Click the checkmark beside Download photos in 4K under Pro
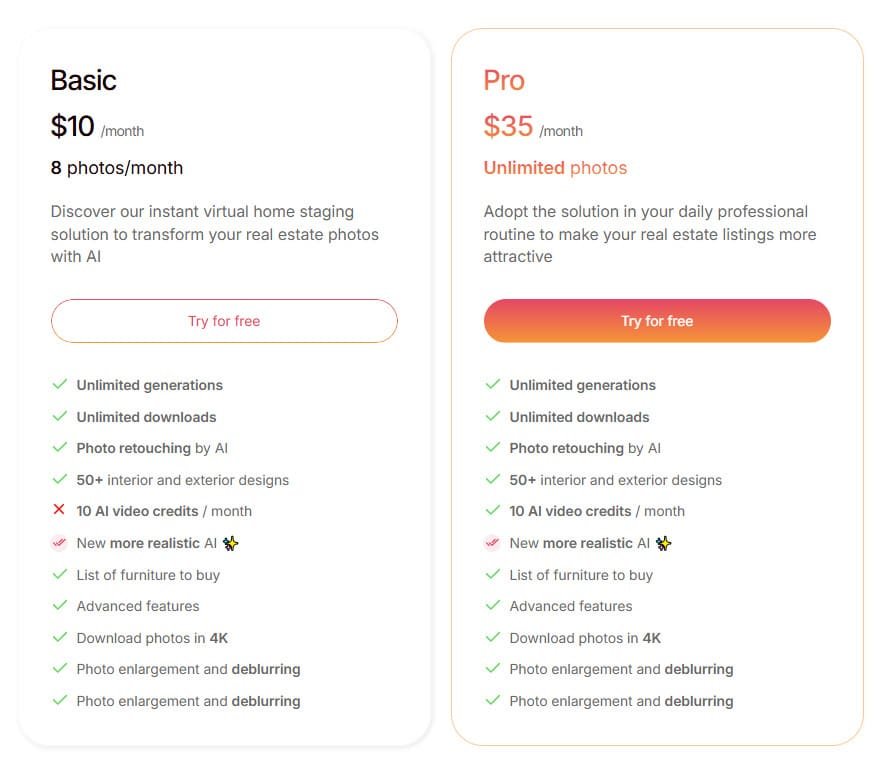882x763 pixels. (x=492, y=638)
